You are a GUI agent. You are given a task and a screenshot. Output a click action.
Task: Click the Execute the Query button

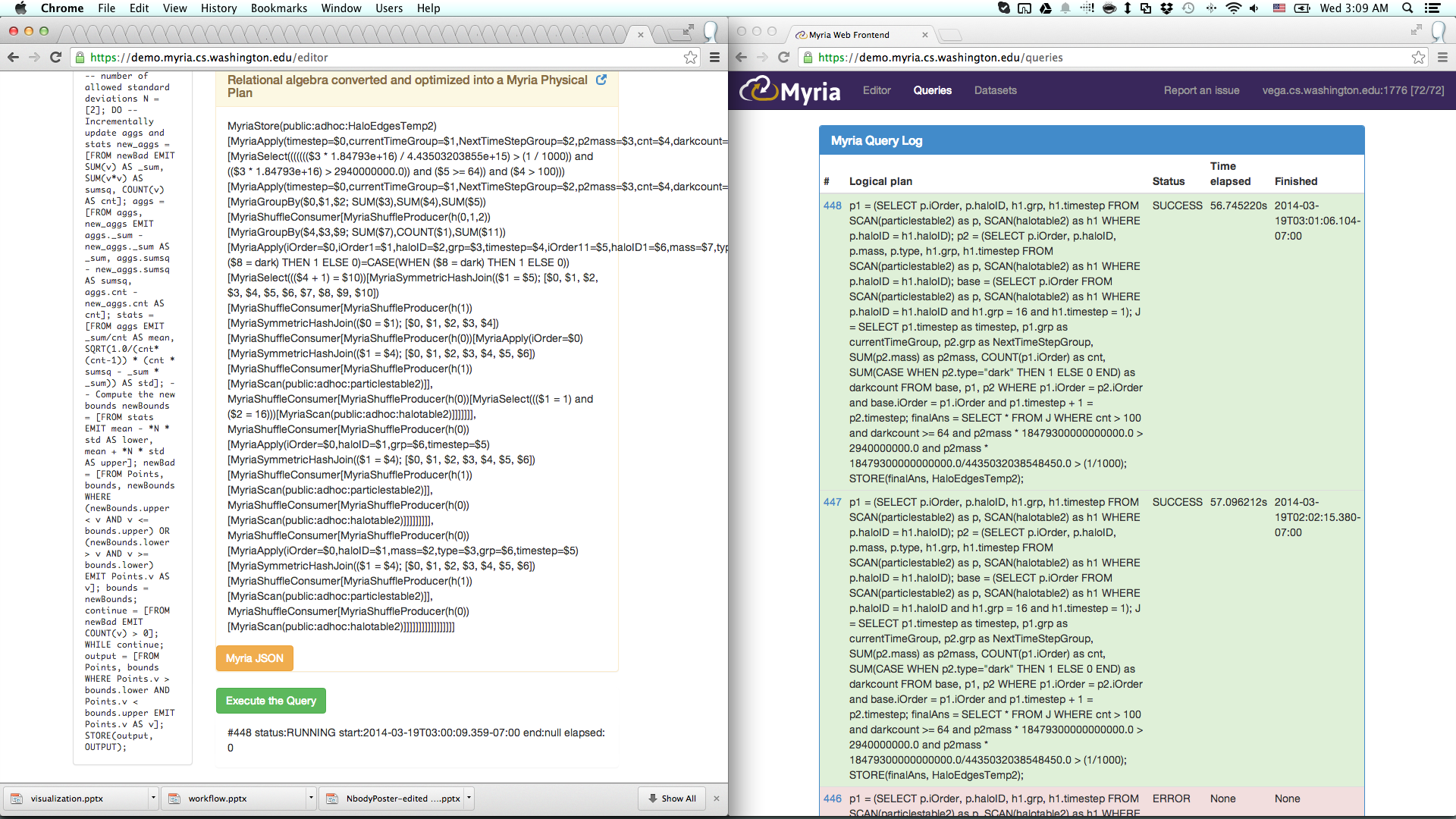point(270,700)
